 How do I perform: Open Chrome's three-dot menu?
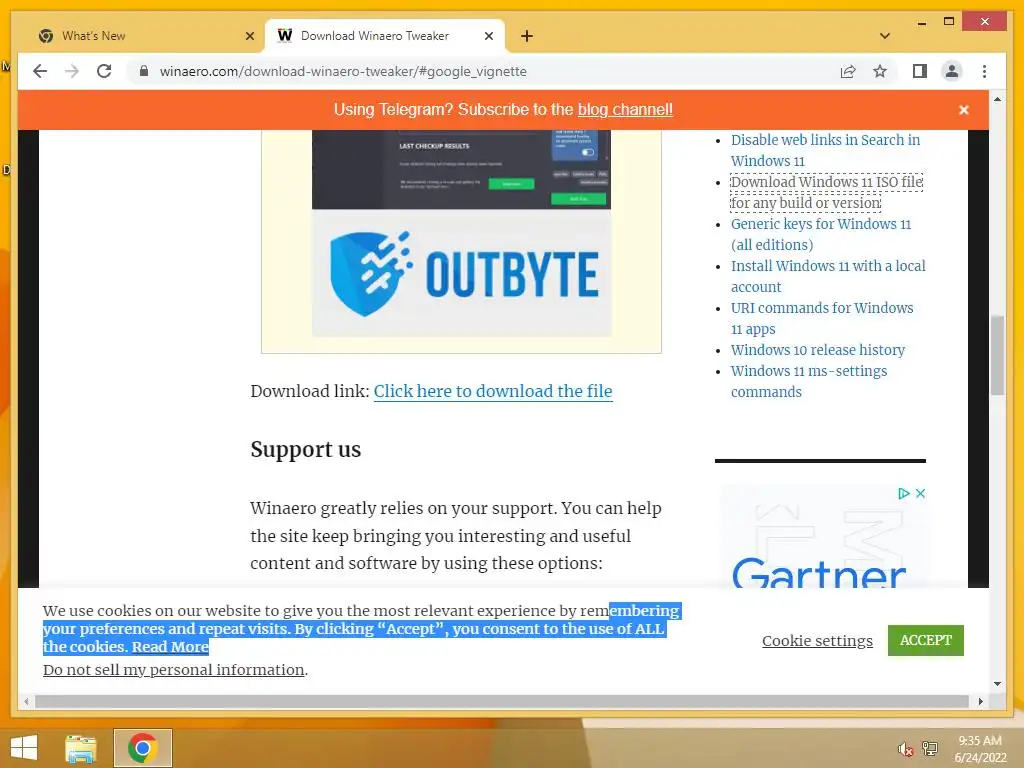tap(984, 71)
